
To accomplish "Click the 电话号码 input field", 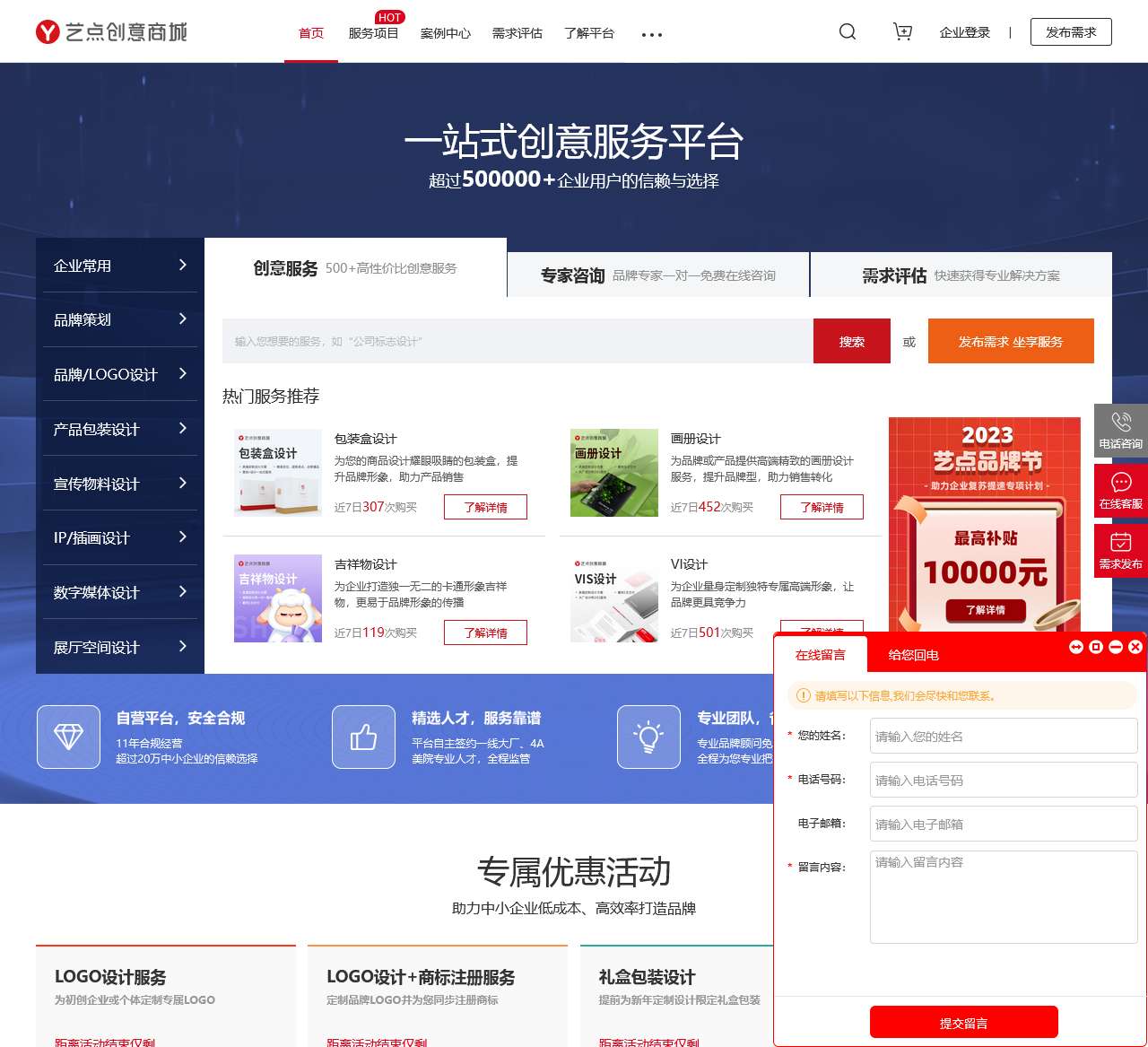I will [1004, 780].
